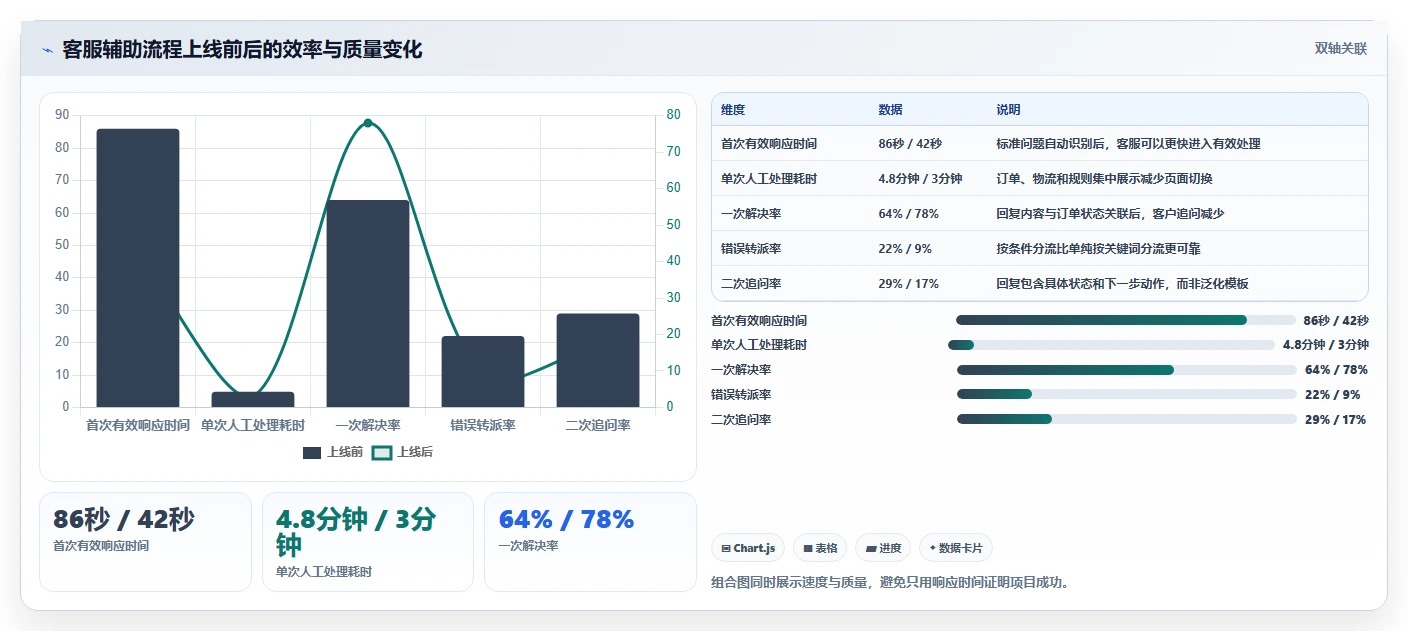Click table cell 错误转派率 in 维度 column
Screen dimensions: 1408x631
[751, 249]
